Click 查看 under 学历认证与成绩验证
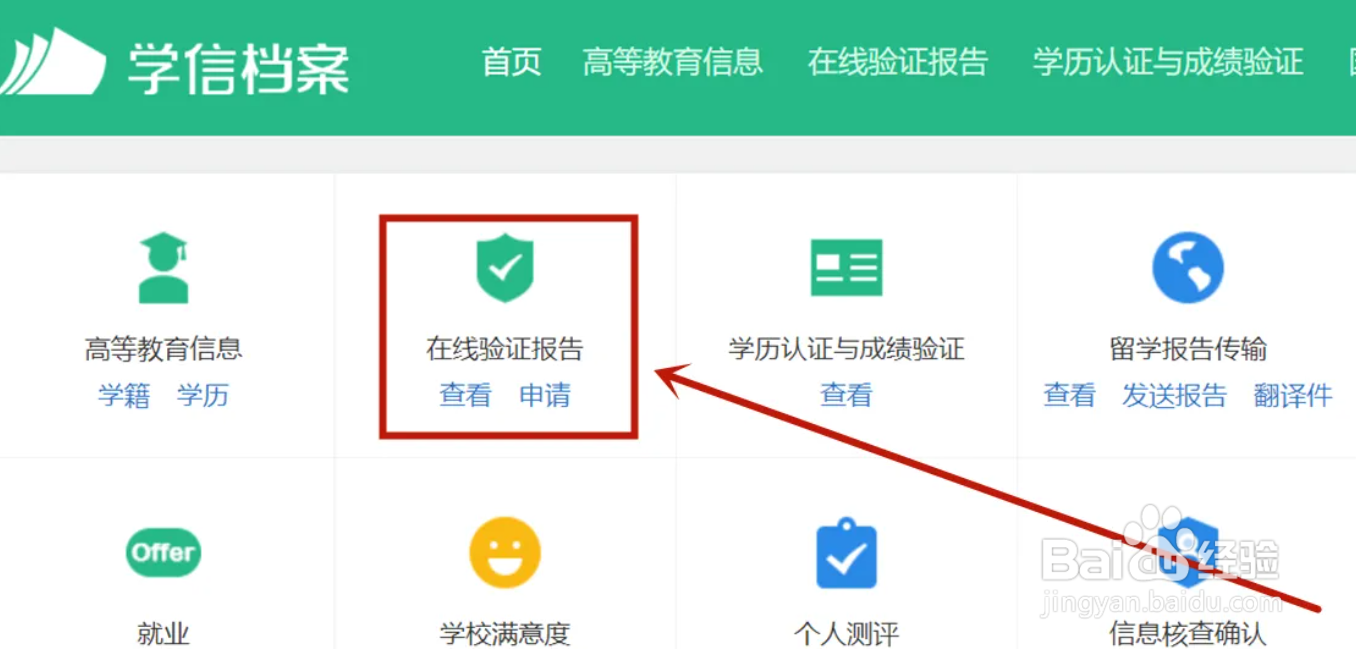1356x649 pixels. coord(846,395)
